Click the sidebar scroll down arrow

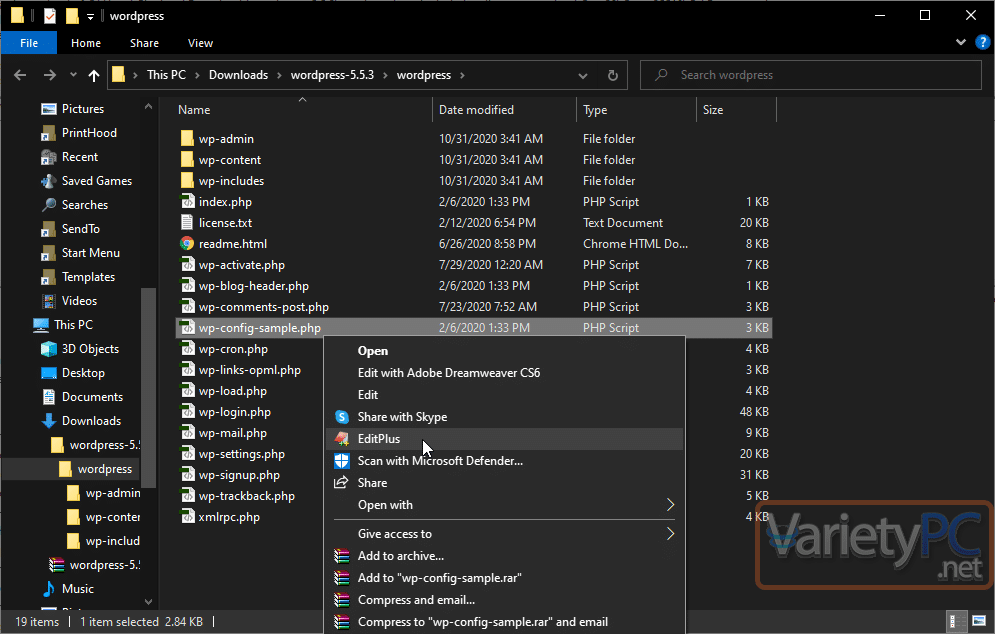click(148, 602)
